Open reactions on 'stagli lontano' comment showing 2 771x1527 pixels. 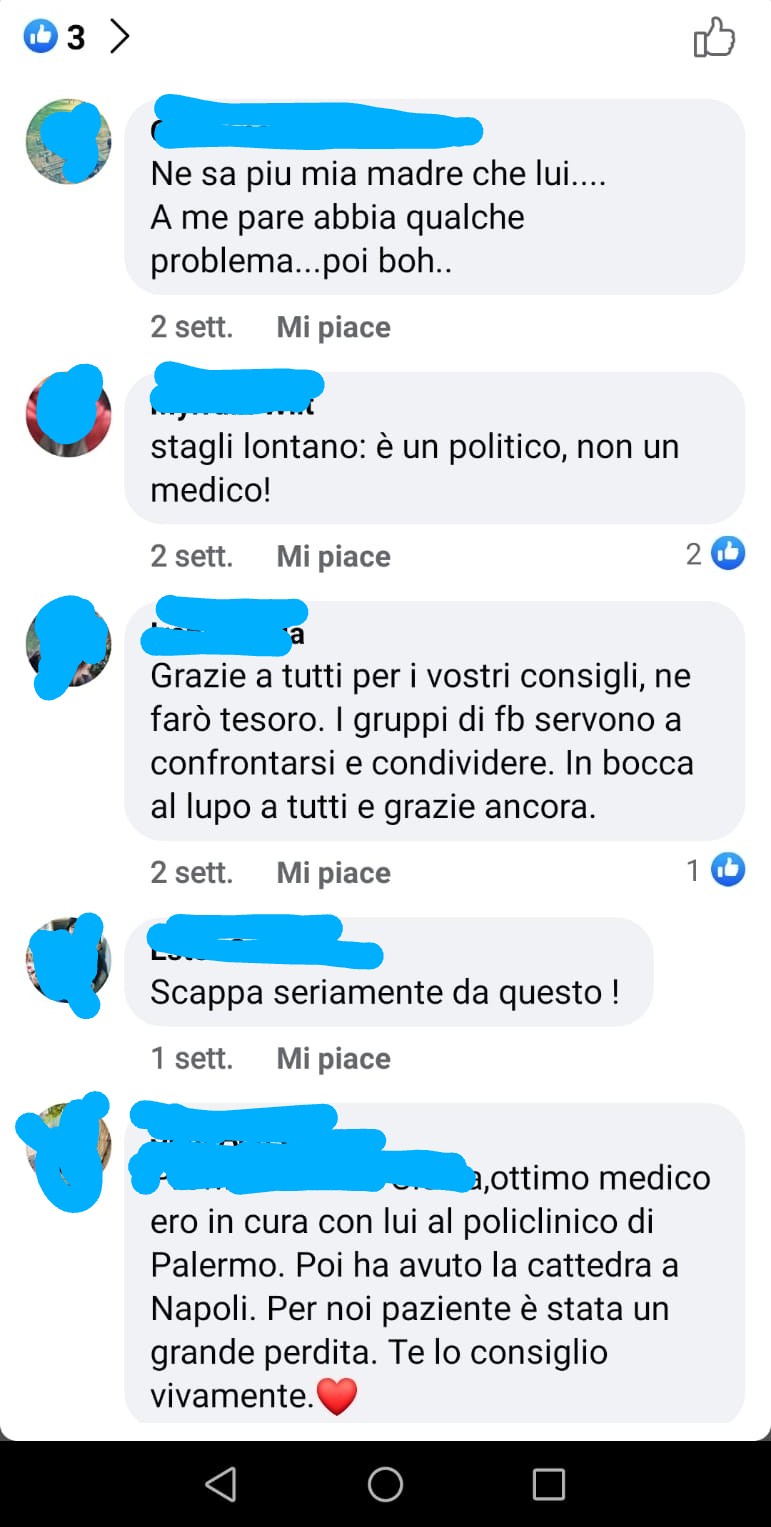click(x=716, y=553)
